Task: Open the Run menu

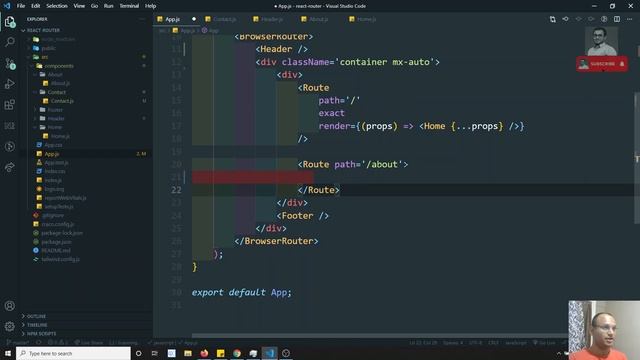Action: pyautogui.click(x=108, y=6)
